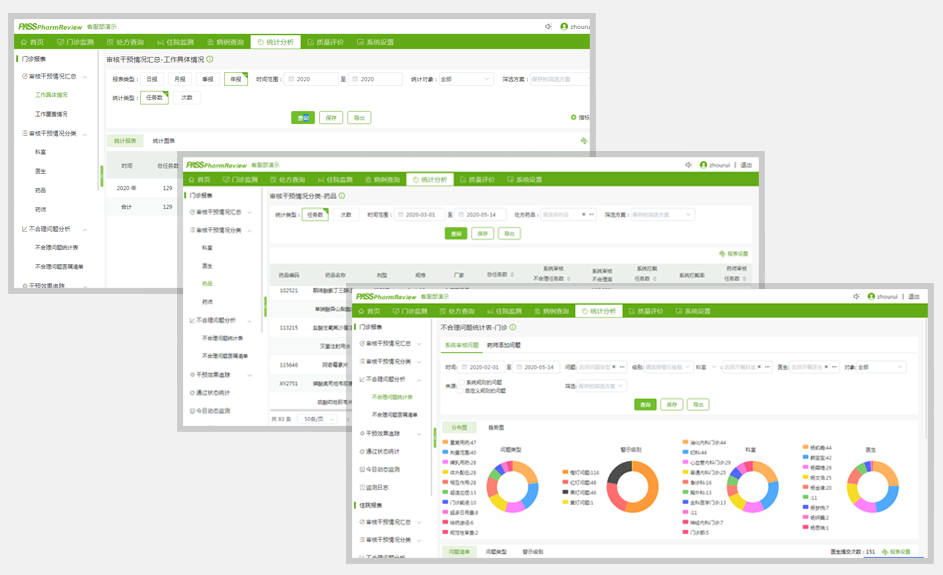Click 黑灯问题:46 legend swatch in front window
The width and height of the screenshot is (943, 575).
click(565, 492)
